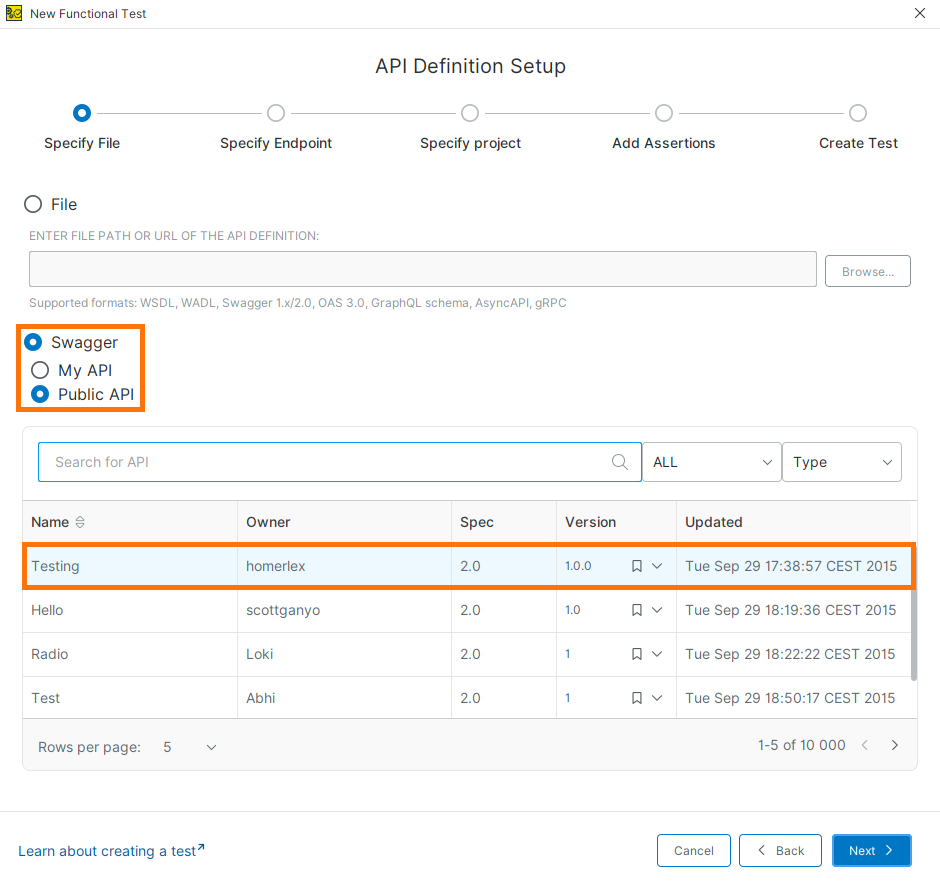Select the Test API row name
Screen dimensions: 940x886
(46, 698)
